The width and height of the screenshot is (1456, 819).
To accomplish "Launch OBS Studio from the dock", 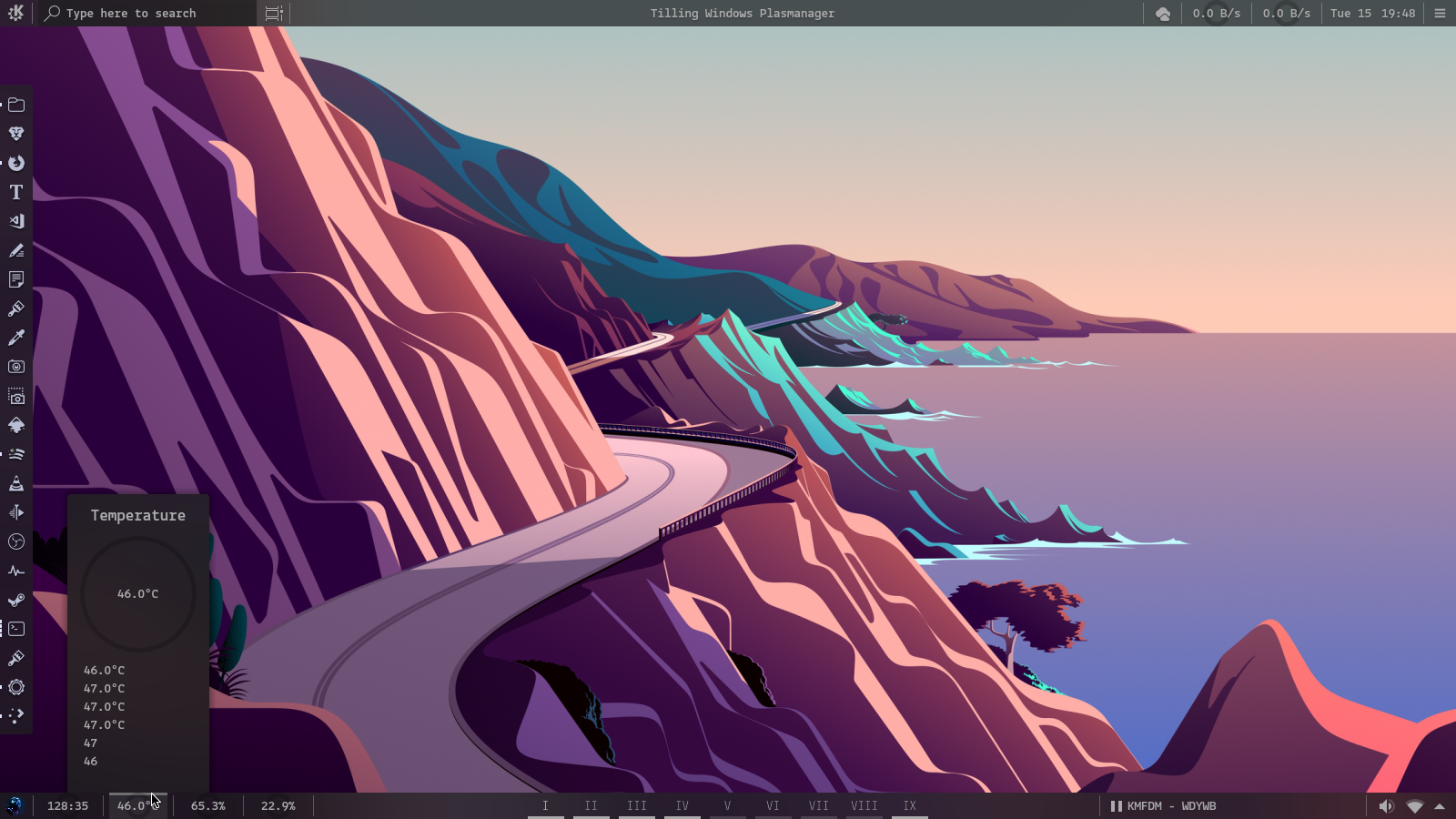I will [16, 541].
